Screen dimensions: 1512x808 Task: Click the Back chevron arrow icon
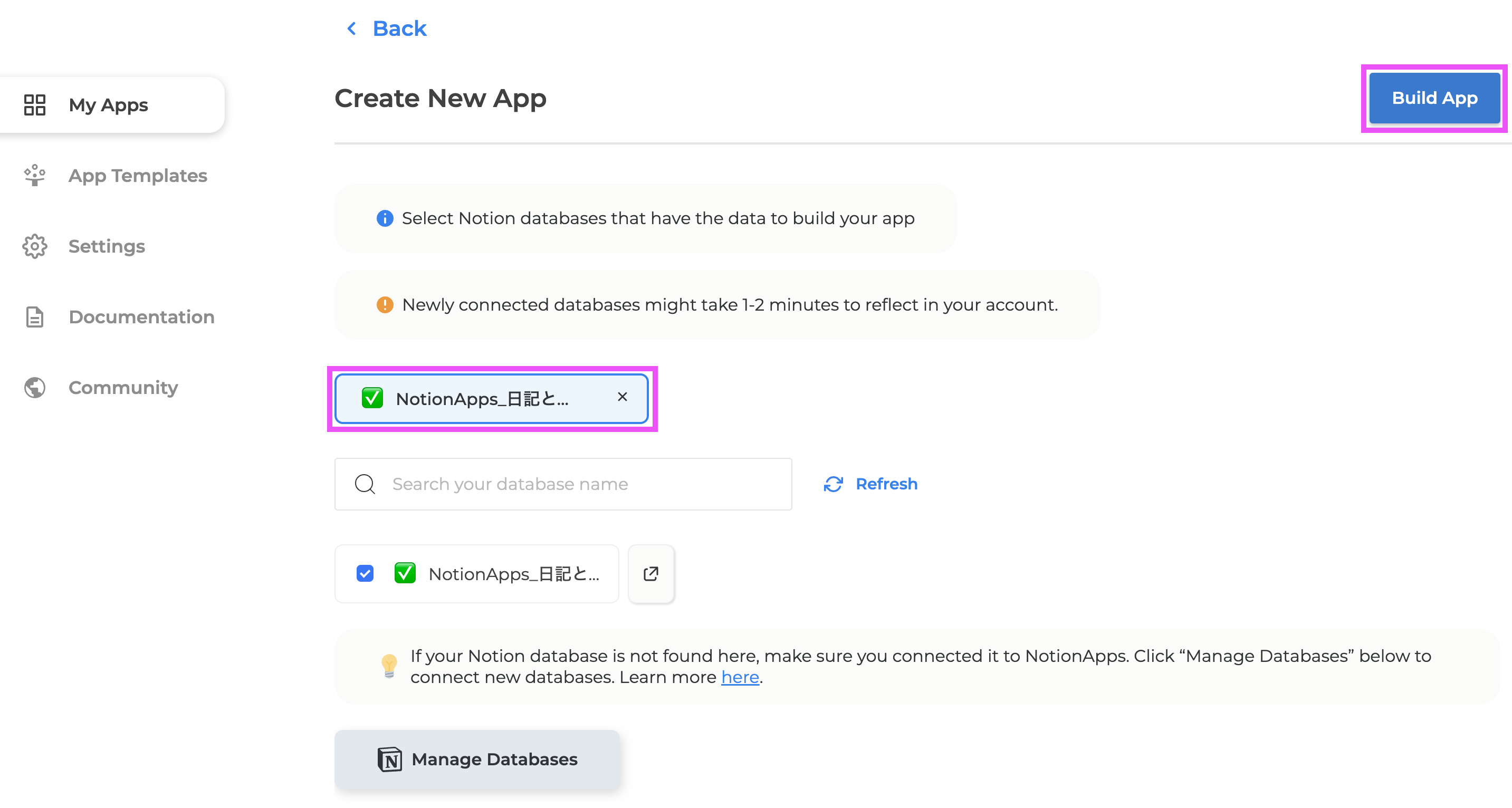click(x=351, y=28)
